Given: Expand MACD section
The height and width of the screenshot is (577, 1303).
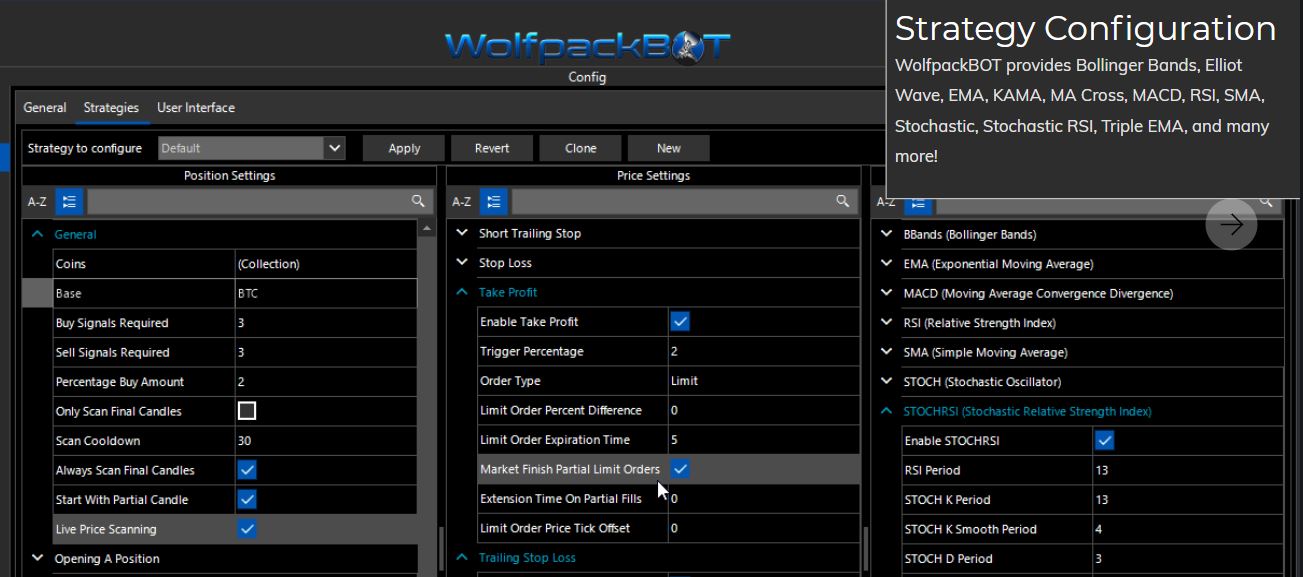Looking at the screenshot, I should coord(886,294).
